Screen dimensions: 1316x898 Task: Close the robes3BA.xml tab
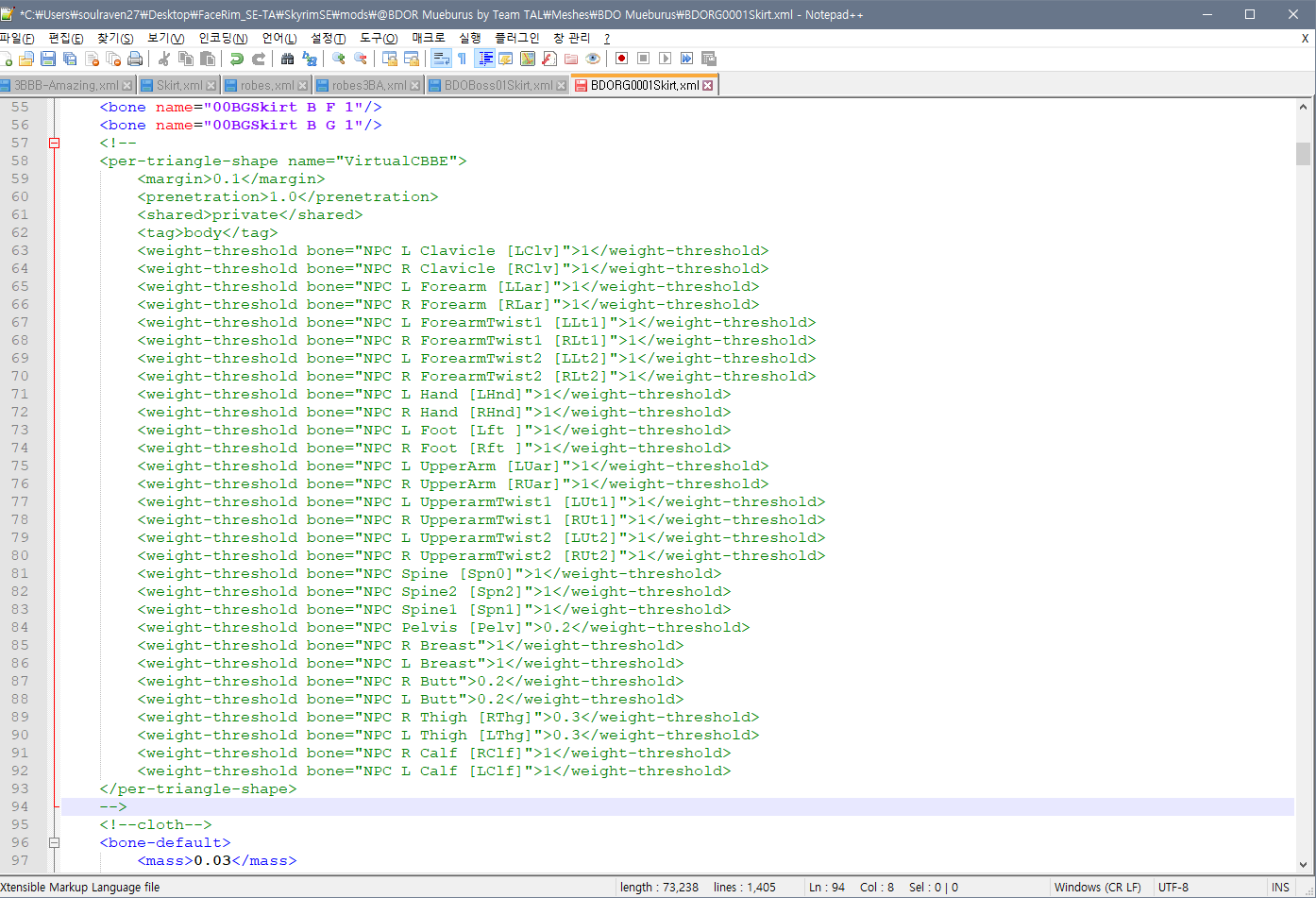click(x=414, y=85)
